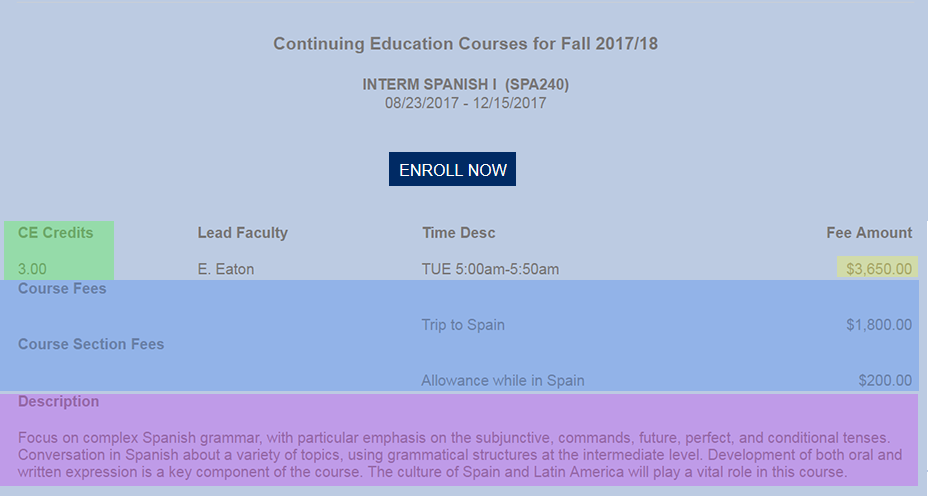
Task: Click the ENROLL NOW button
Action: click(x=452, y=170)
